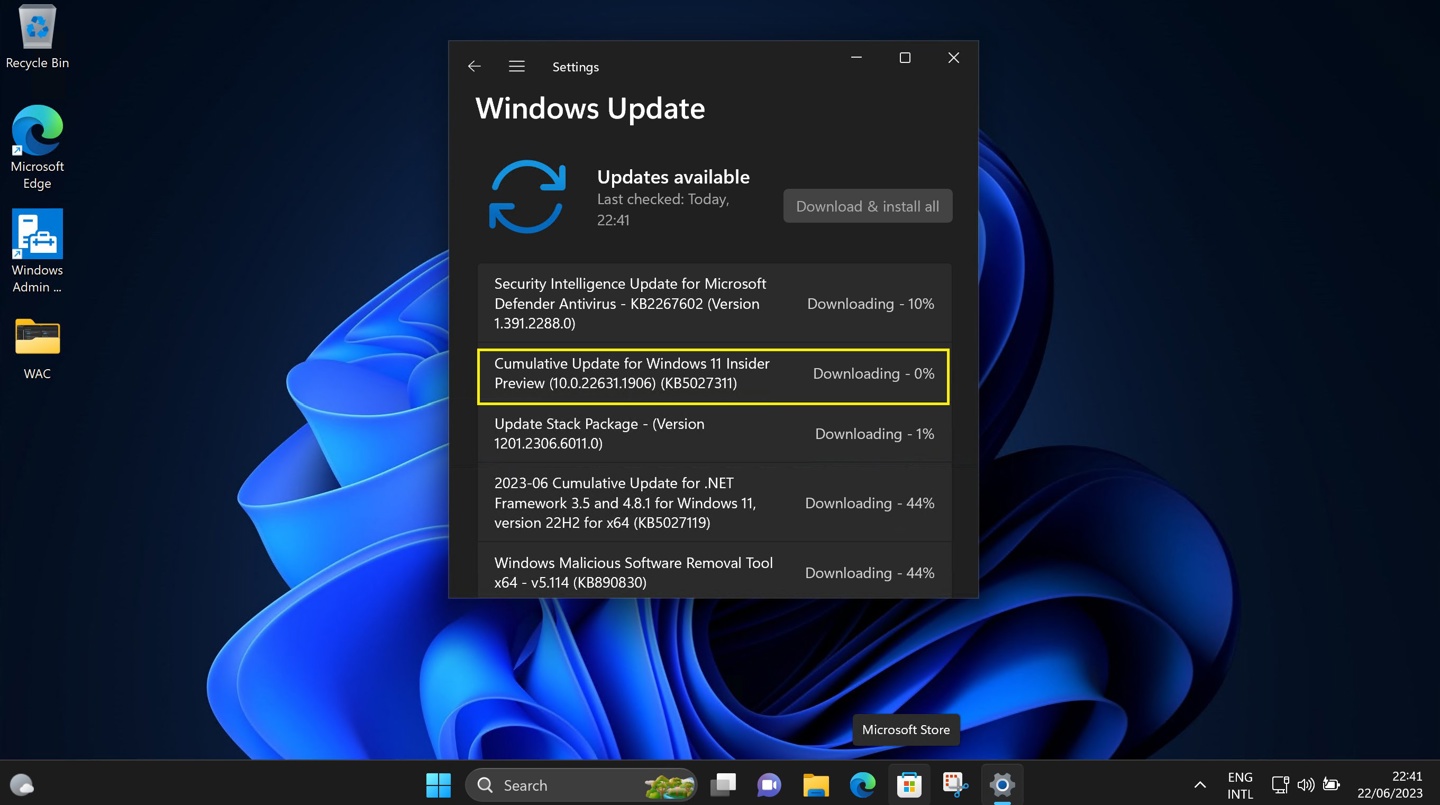Open volume settings from the system tray
The image size is (1440, 805).
[x=1306, y=785]
